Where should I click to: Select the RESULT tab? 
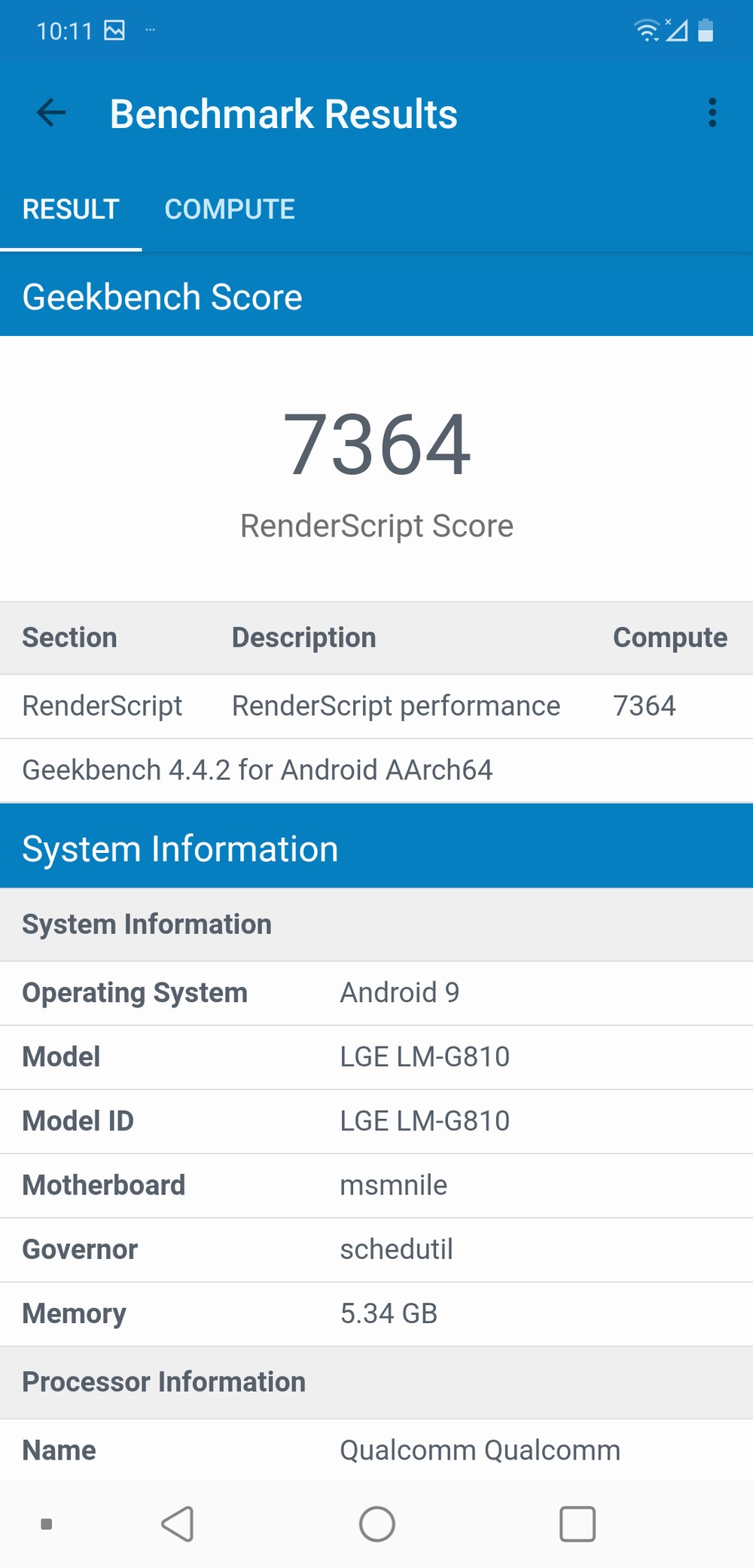pos(71,209)
